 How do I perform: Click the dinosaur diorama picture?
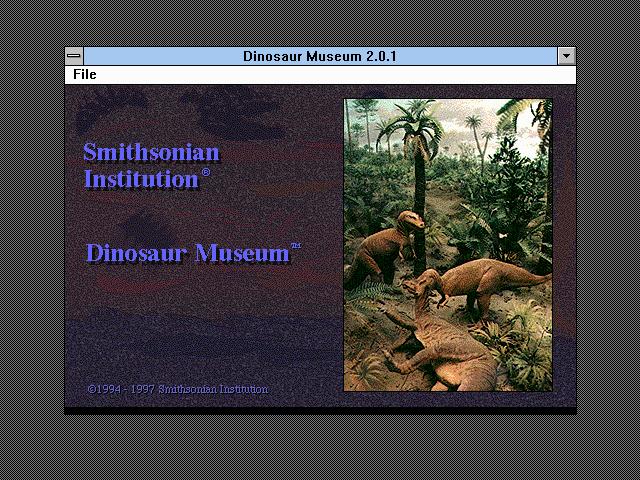click(448, 245)
